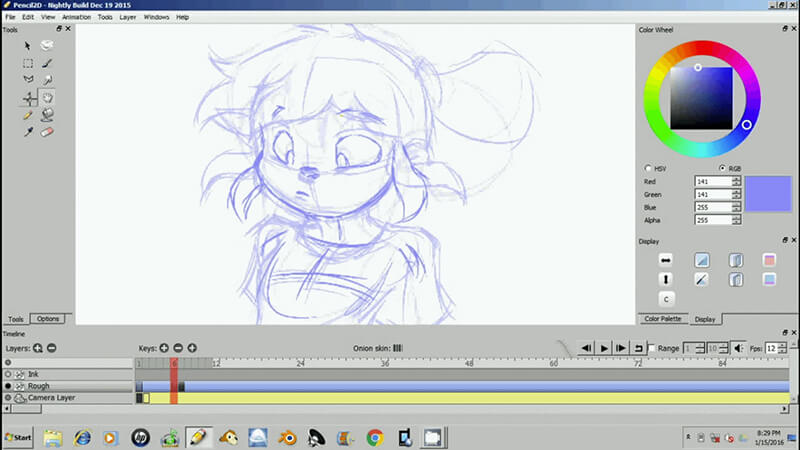Adjust the Alpha value stepper
Viewport: 800px width, 450px height.
click(736, 220)
